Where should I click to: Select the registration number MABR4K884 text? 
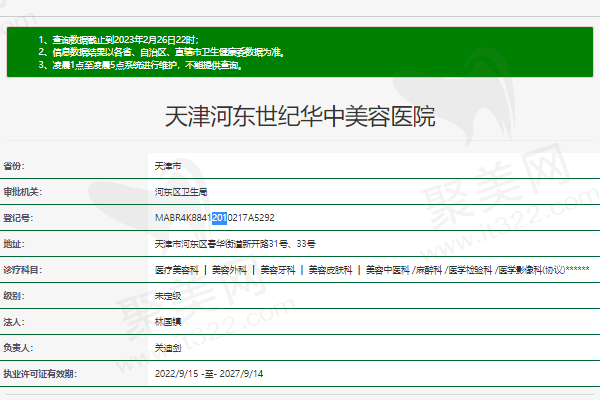pyautogui.click(x=182, y=217)
